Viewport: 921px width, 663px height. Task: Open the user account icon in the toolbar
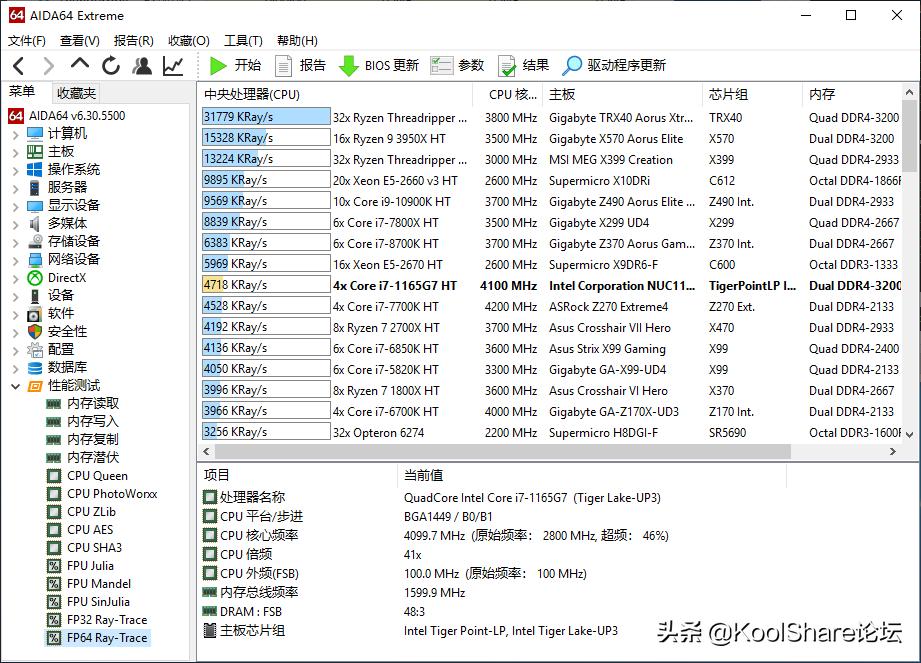(x=141, y=67)
